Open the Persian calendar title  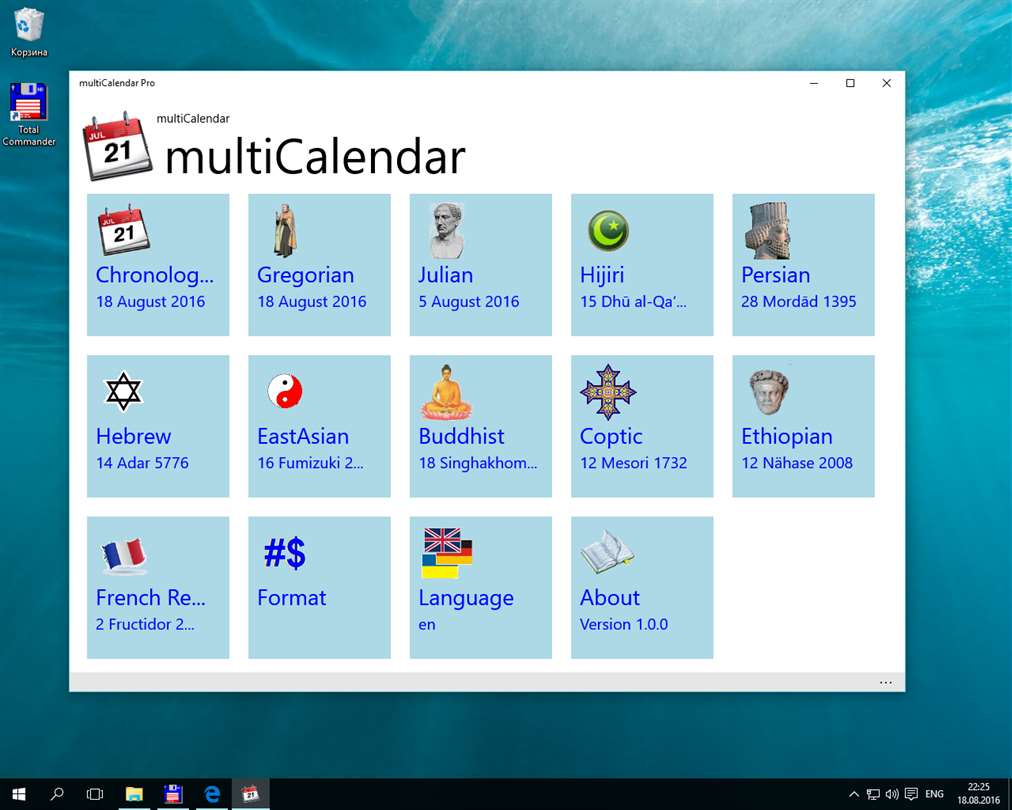[x=775, y=275]
